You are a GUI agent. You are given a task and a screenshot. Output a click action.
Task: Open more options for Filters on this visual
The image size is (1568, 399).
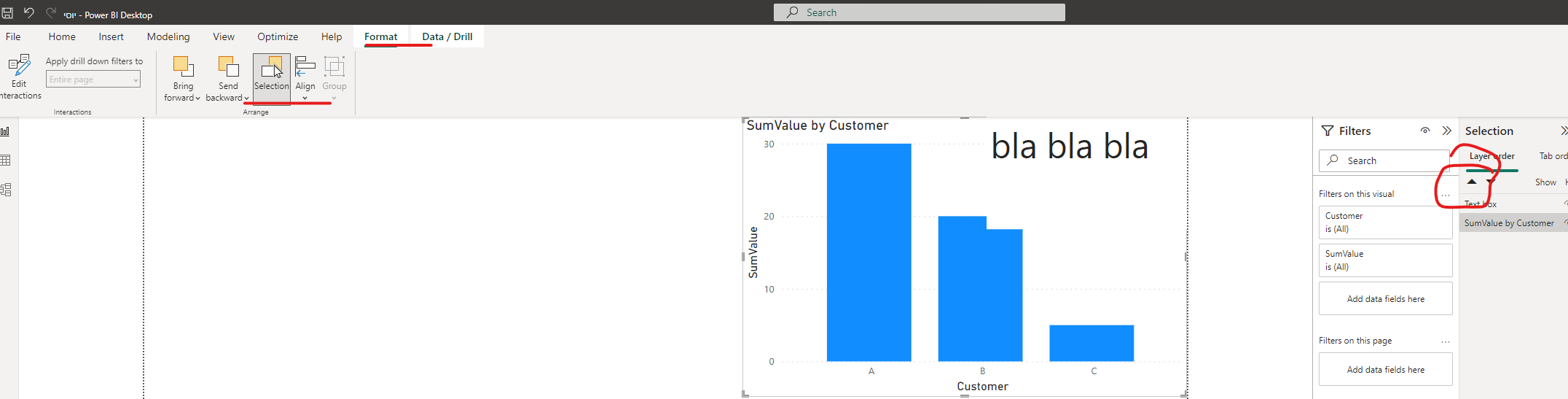[1446, 195]
